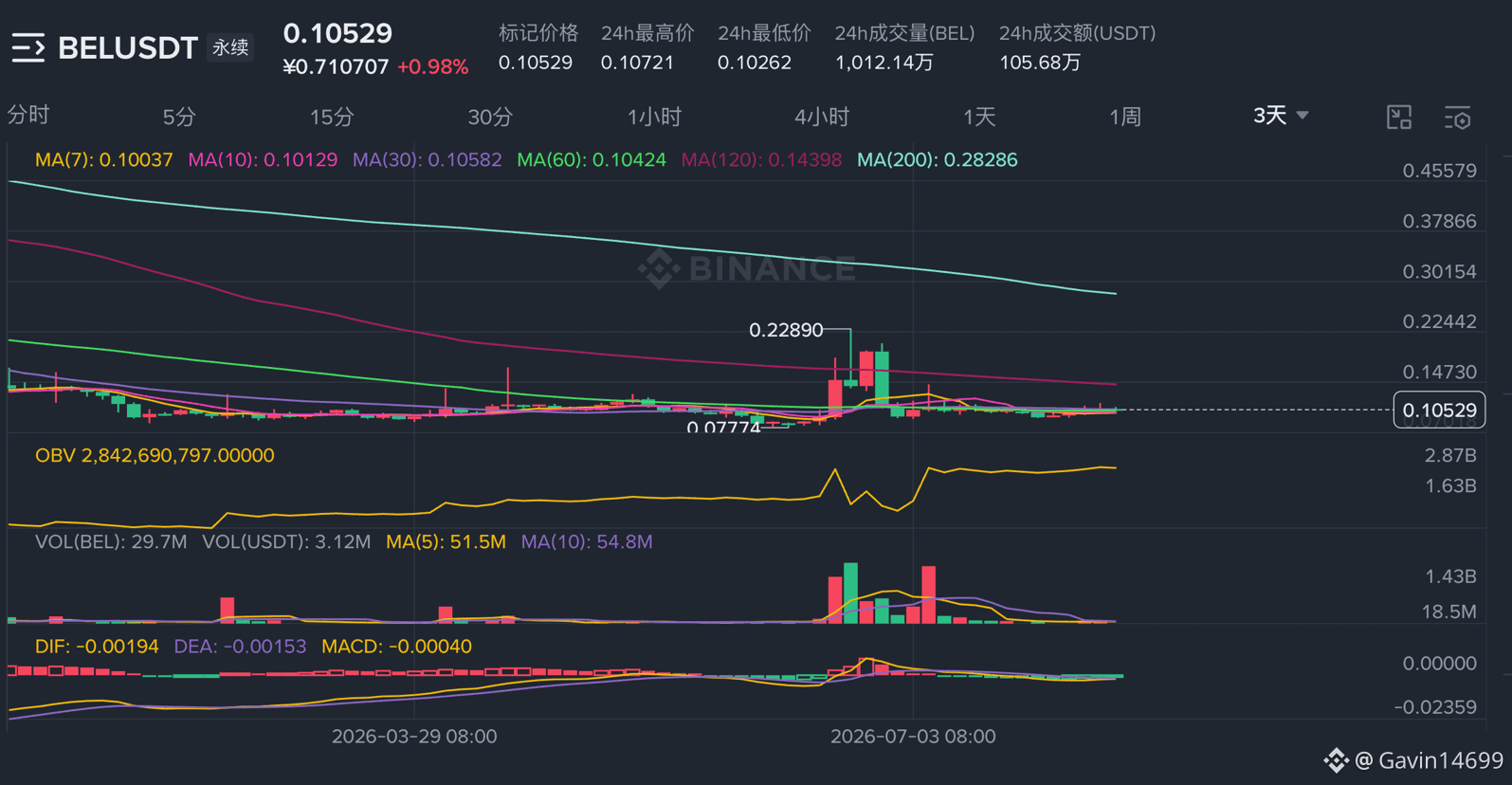Click the BELUSDT trading pair name
Screen dimensions: 1512x785
(x=128, y=47)
